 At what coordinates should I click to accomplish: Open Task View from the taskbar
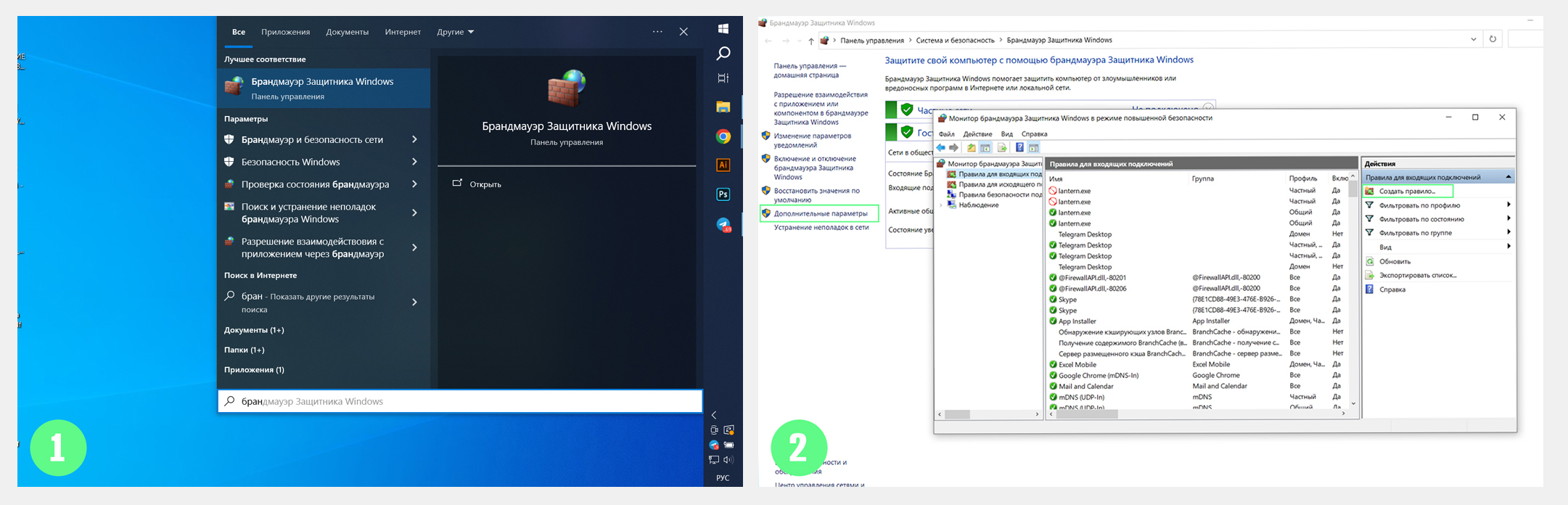pyautogui.click(x=723, y=78)
